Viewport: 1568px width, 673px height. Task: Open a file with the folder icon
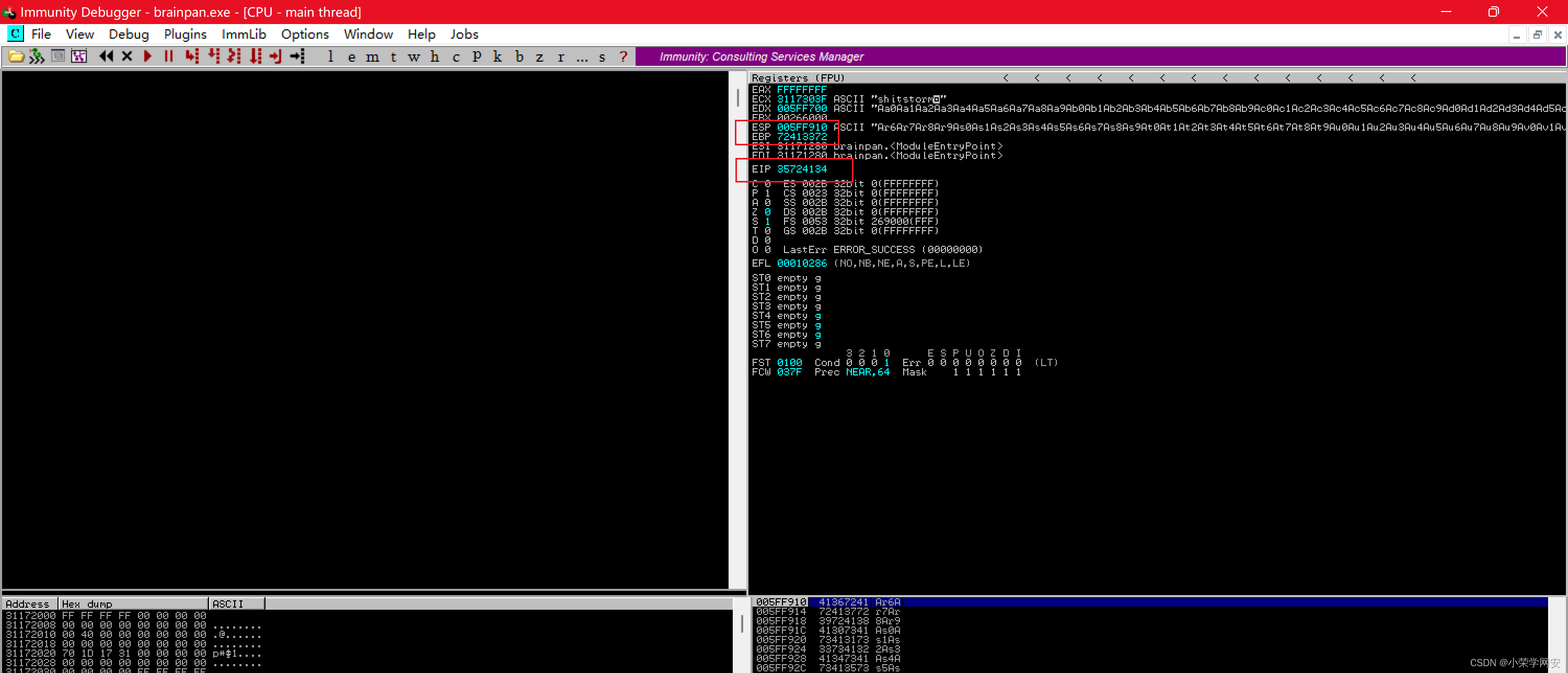pos(16,56)
